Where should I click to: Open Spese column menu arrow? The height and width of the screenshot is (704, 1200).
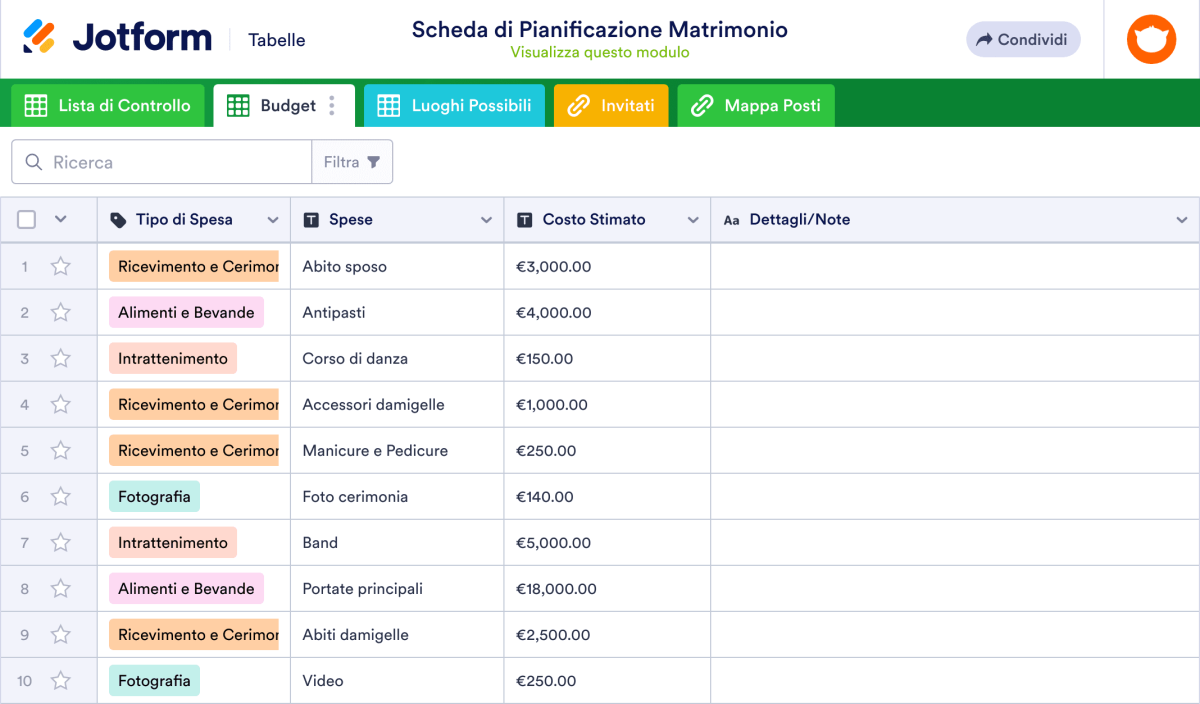pyautogui.click(x=486, y=220)
